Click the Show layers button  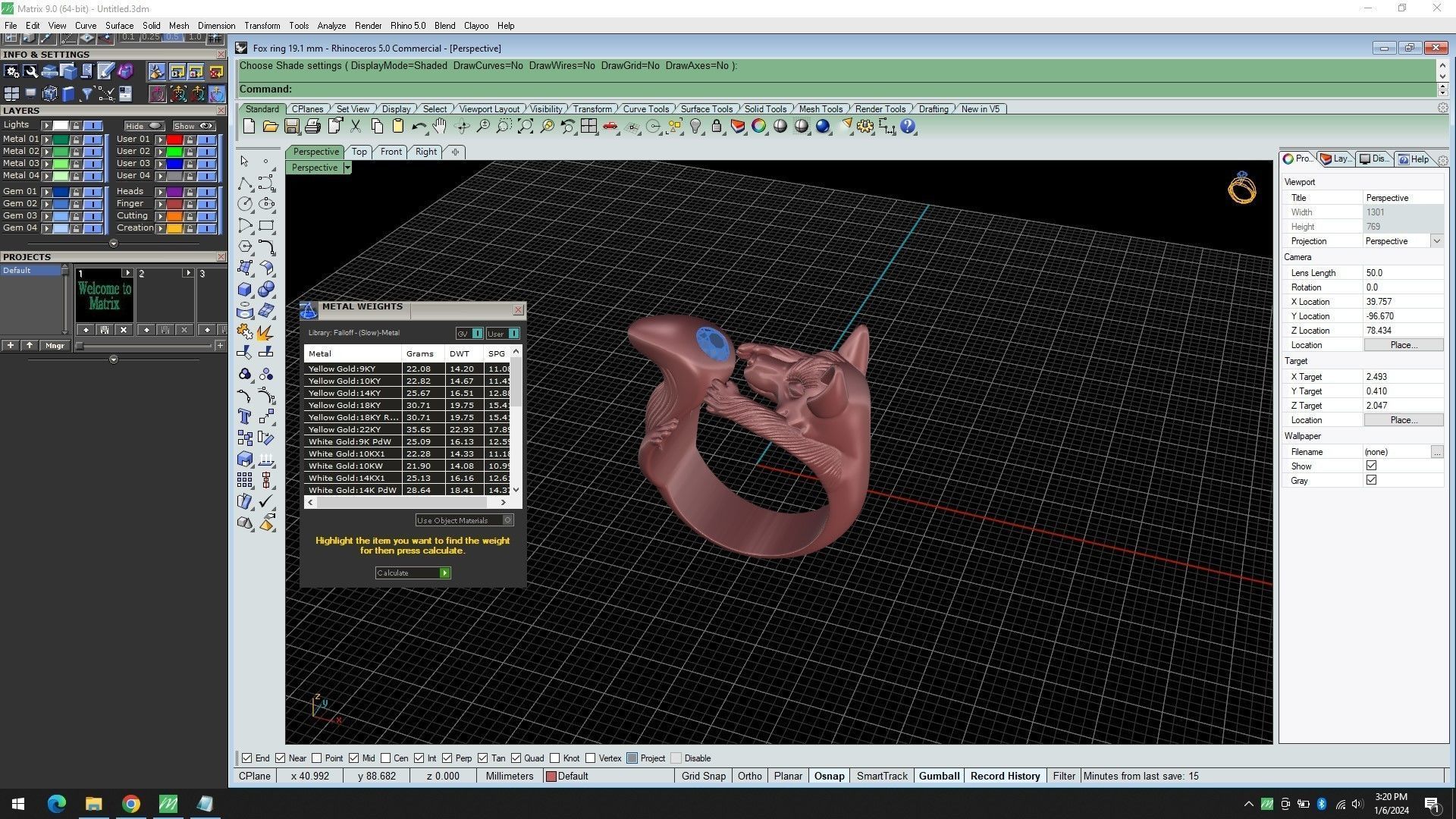[x=193, y=126]
